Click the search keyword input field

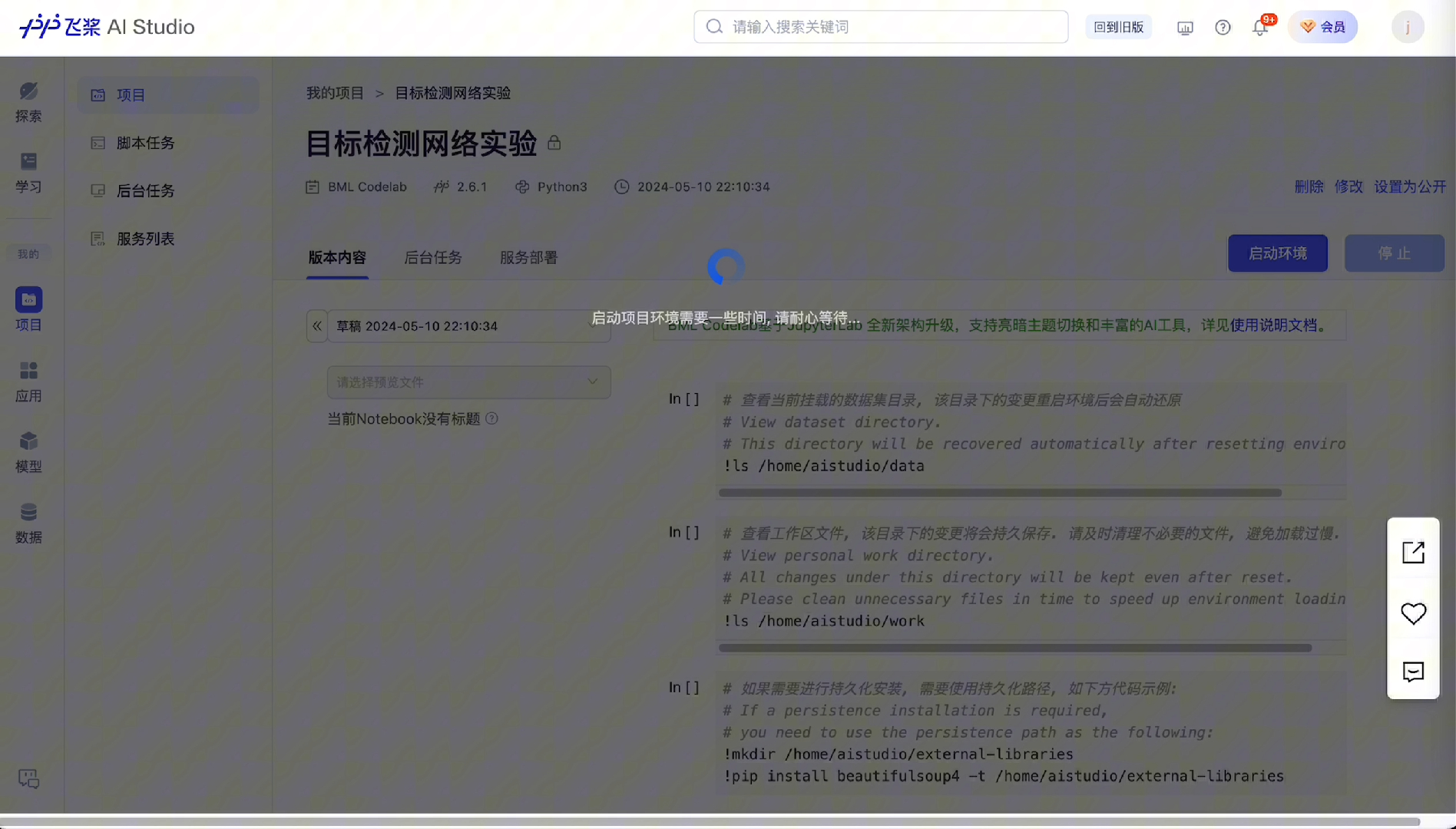coord(881,27)
